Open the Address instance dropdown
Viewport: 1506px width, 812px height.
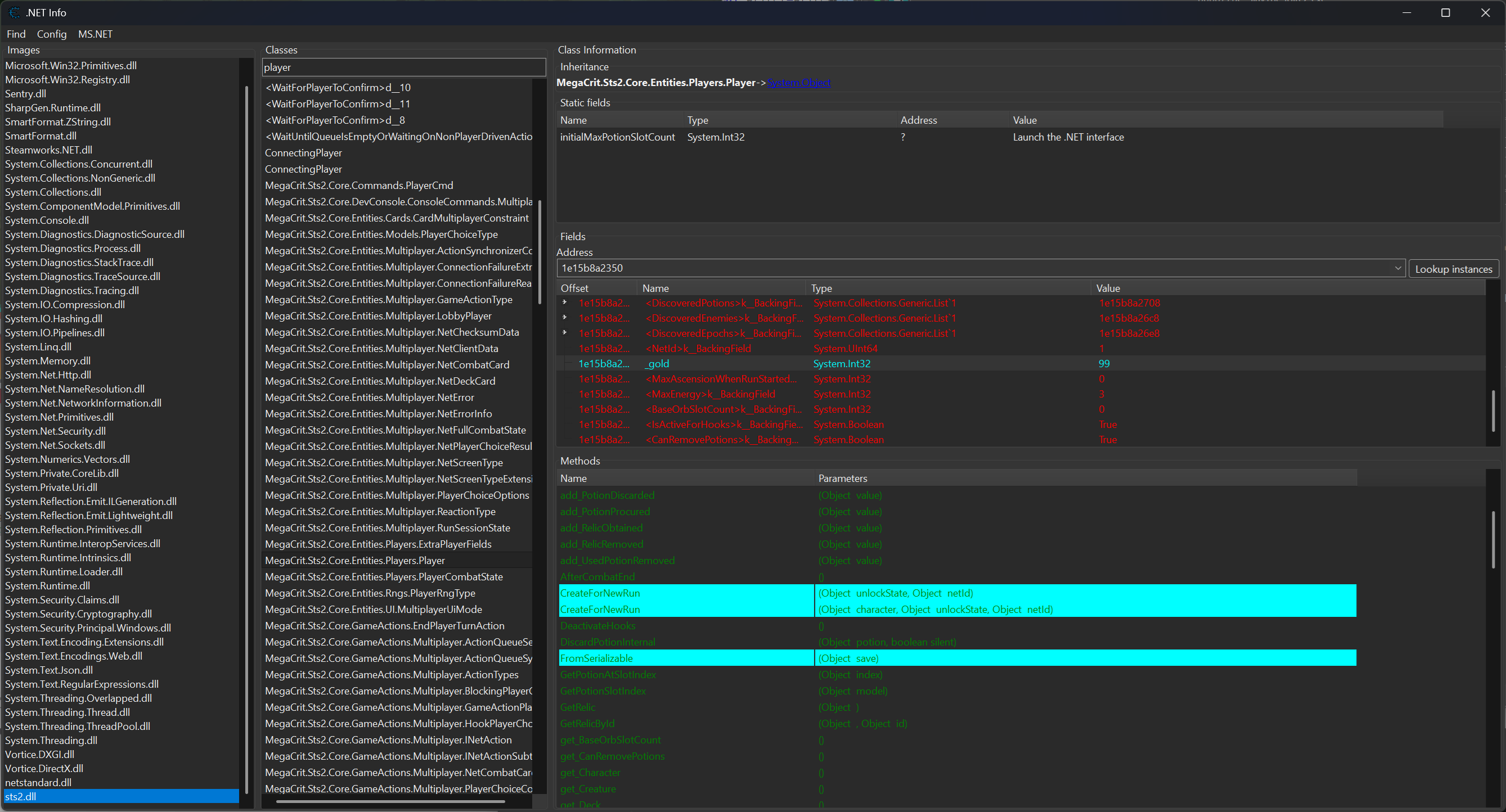1397,268
